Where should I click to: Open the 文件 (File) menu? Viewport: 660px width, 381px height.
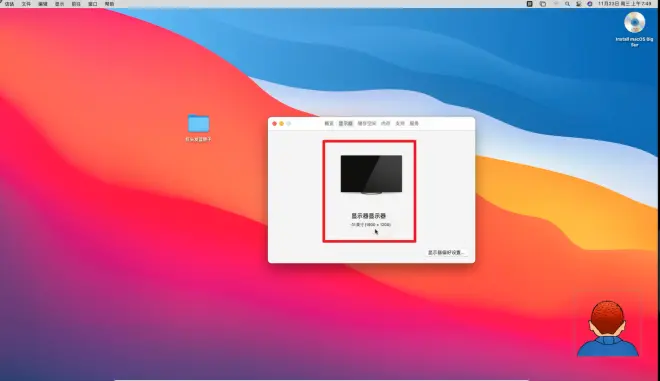tap(26, 4)
